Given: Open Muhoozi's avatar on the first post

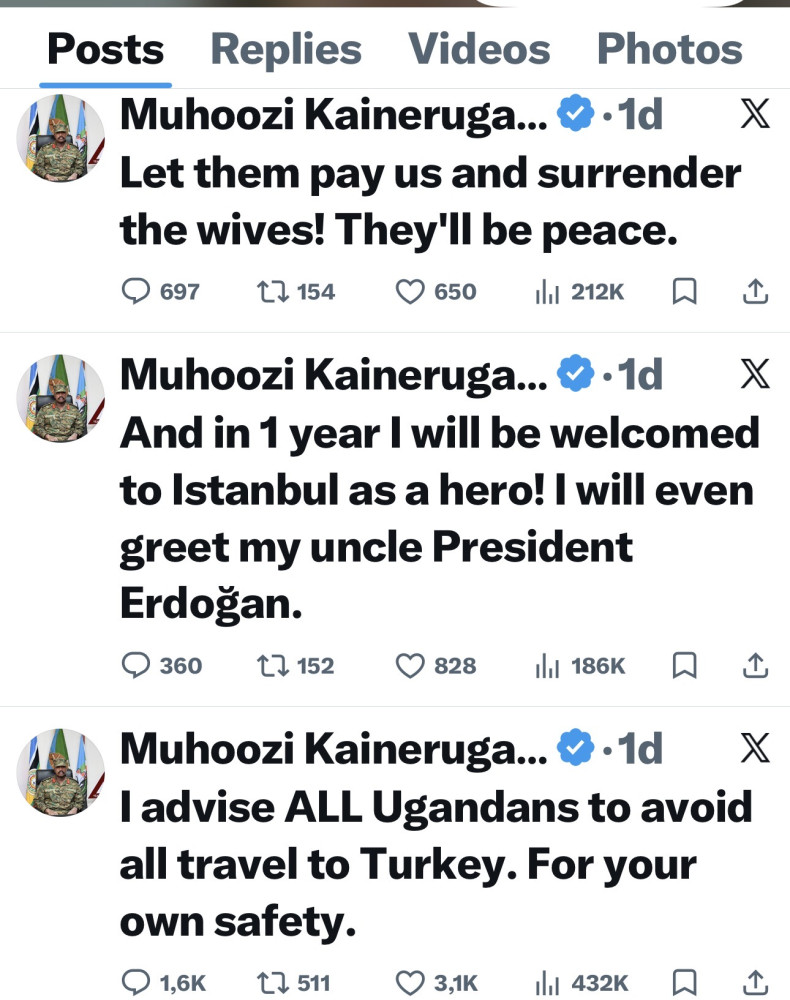Looking at the screenshot, I should pos(61,138).
